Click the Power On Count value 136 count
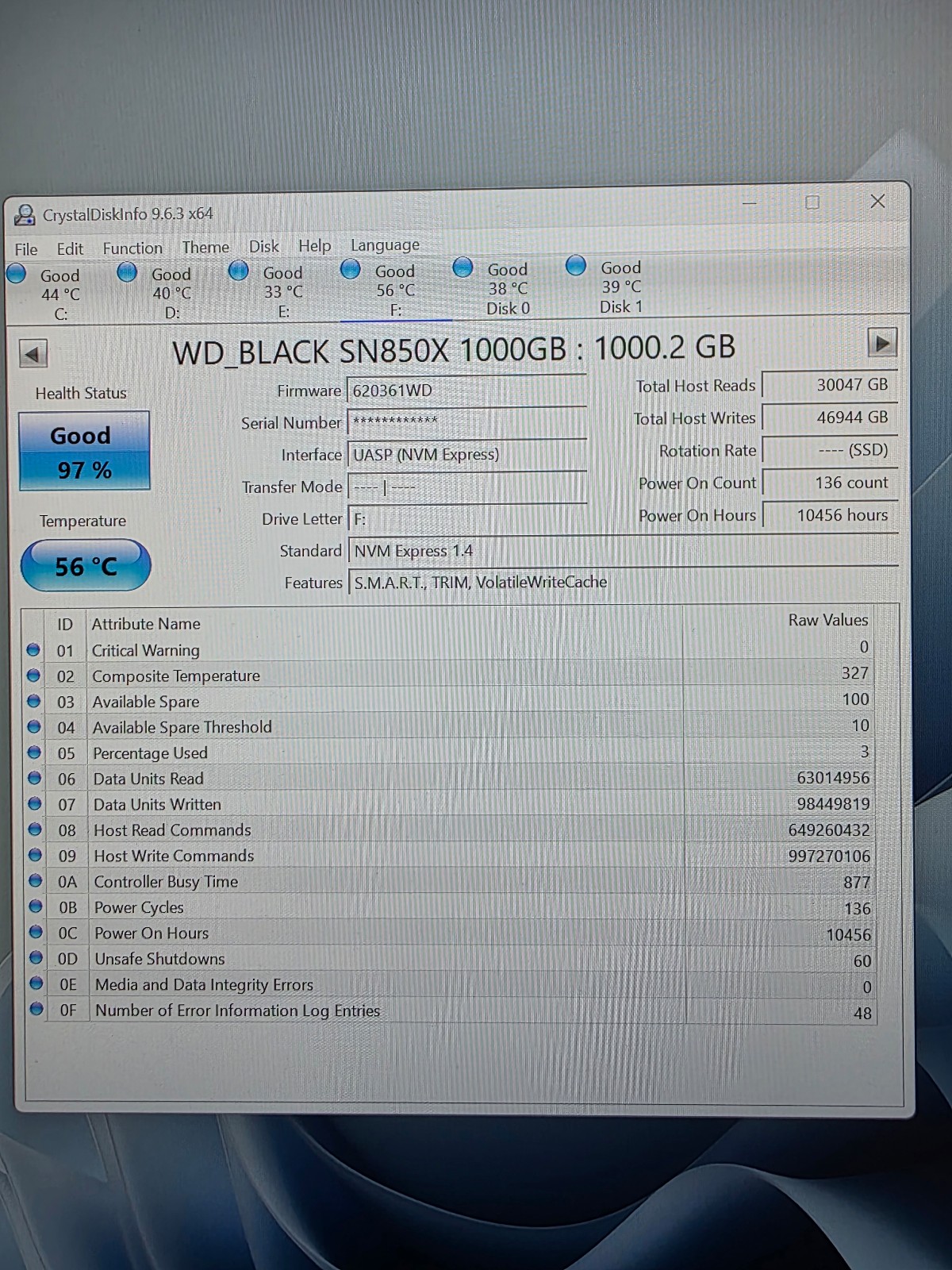 pos(830,482)
